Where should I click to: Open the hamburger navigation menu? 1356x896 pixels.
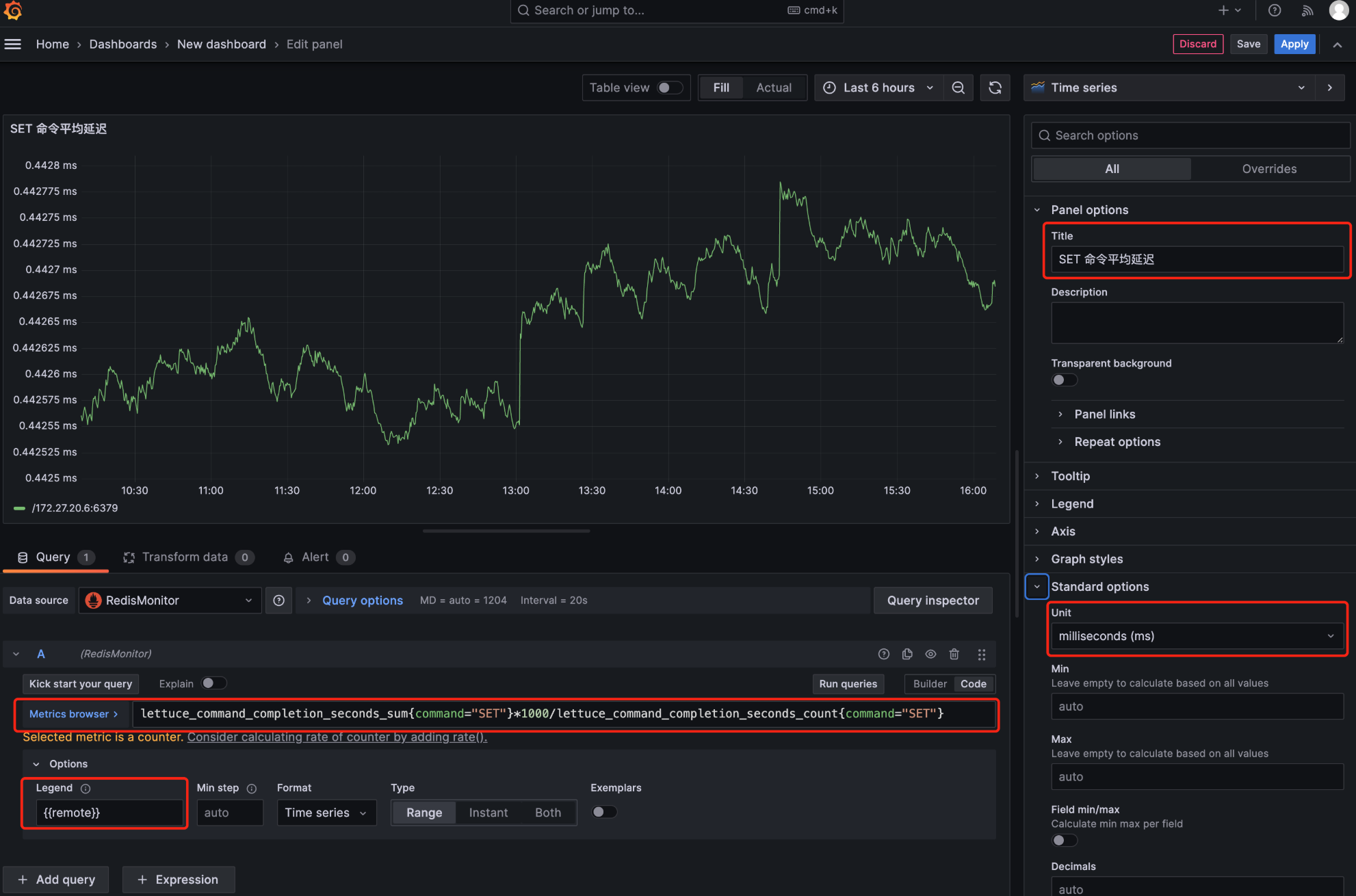(13, 44)
